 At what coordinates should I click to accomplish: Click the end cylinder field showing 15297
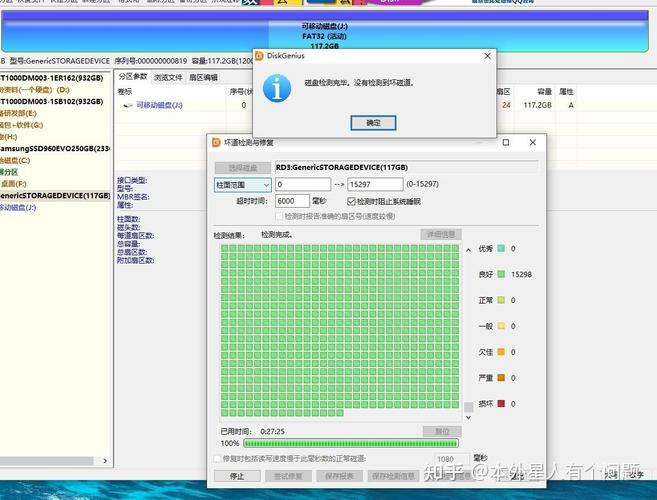375,184
